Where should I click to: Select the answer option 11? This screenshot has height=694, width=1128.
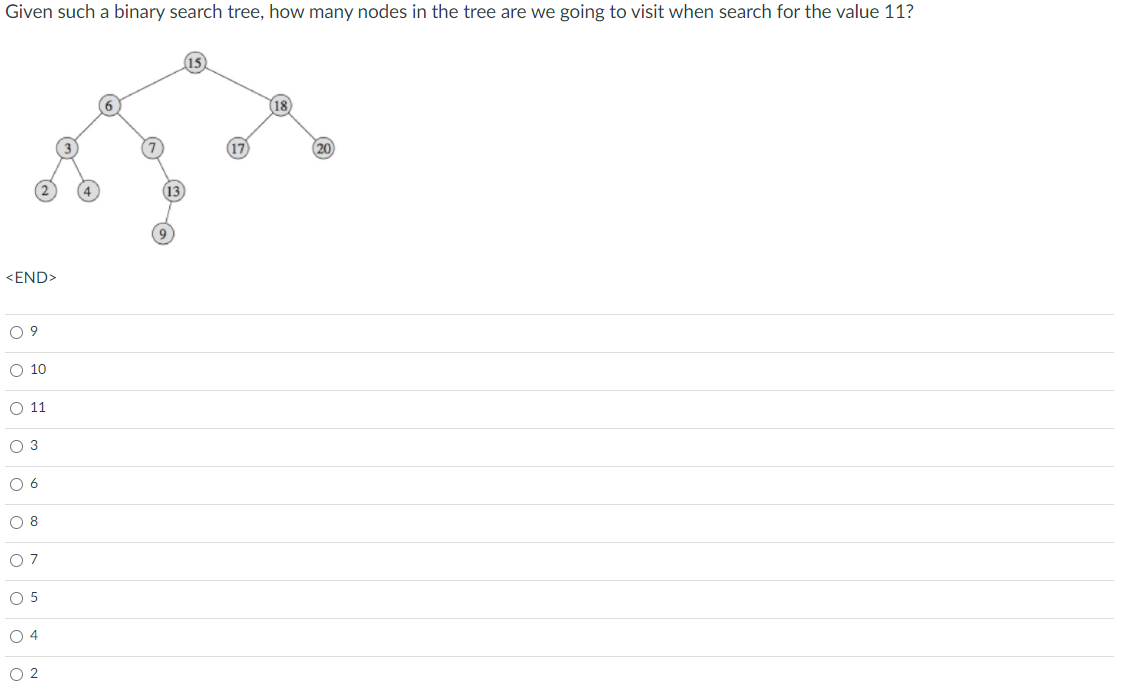coord(15,408)
